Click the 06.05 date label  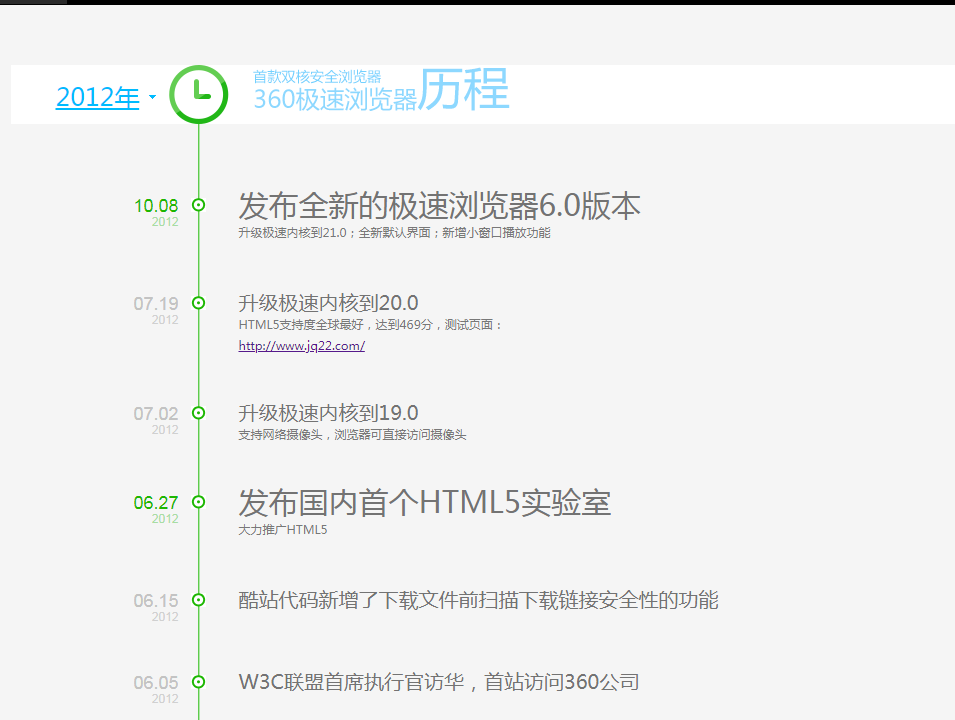[x=156, y=682]
